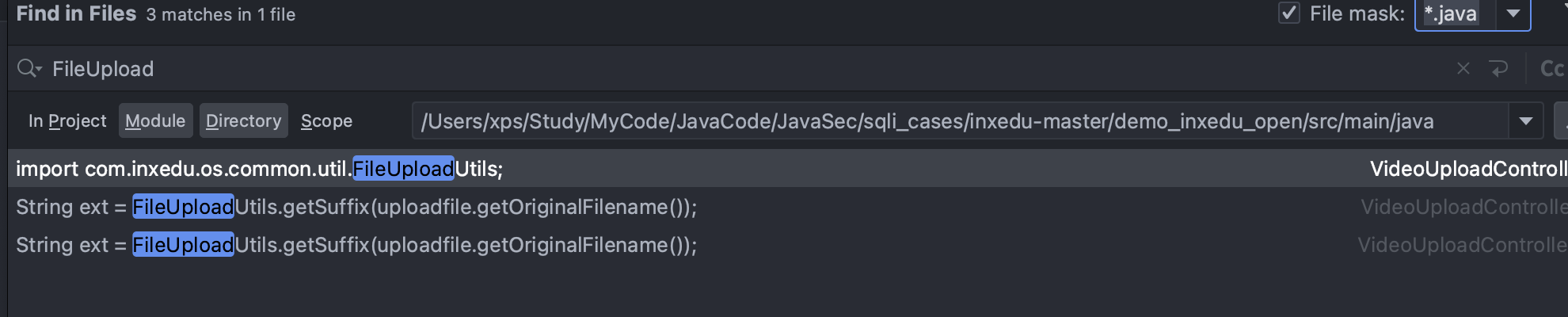Click the FileUpload search input field
Image resolution: width=1568 pixels, height=317 pixels.
point(713,69)
